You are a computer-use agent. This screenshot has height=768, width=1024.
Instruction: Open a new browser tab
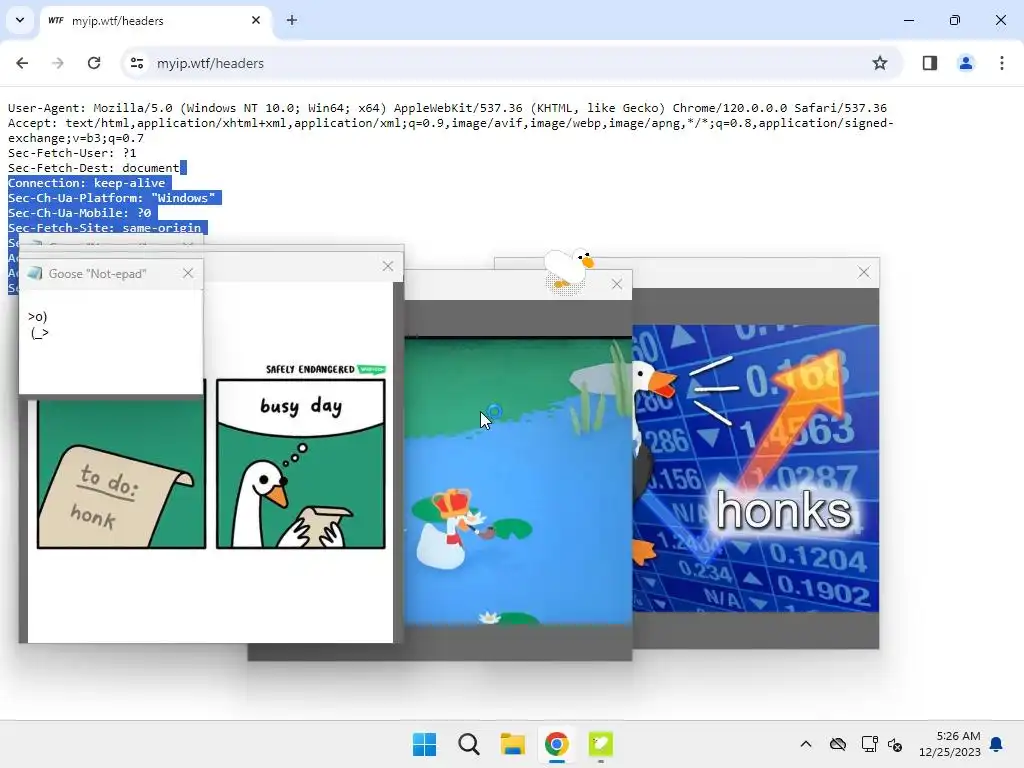[x=292, y=20]
